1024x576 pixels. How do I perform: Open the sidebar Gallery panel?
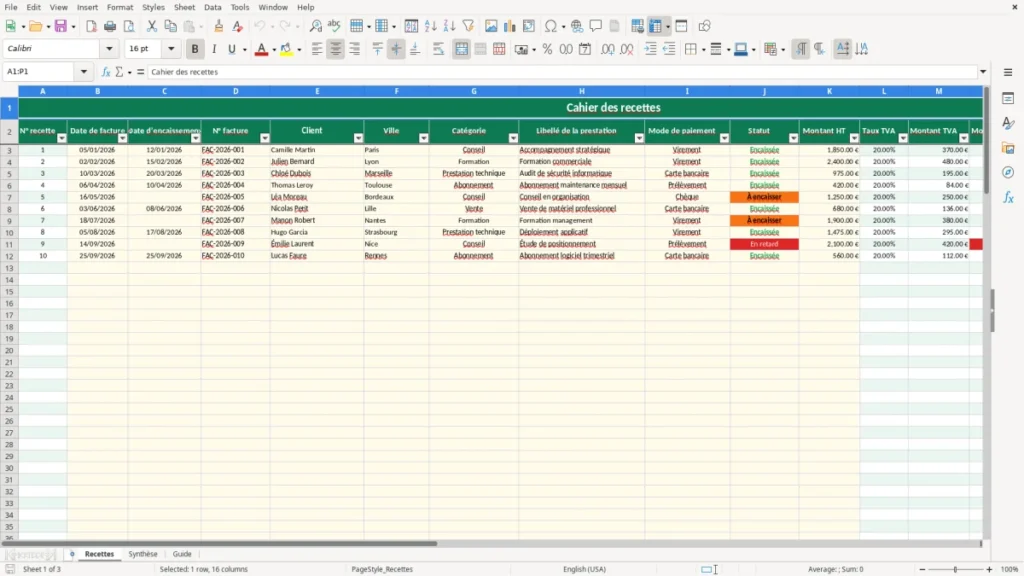1008,148
